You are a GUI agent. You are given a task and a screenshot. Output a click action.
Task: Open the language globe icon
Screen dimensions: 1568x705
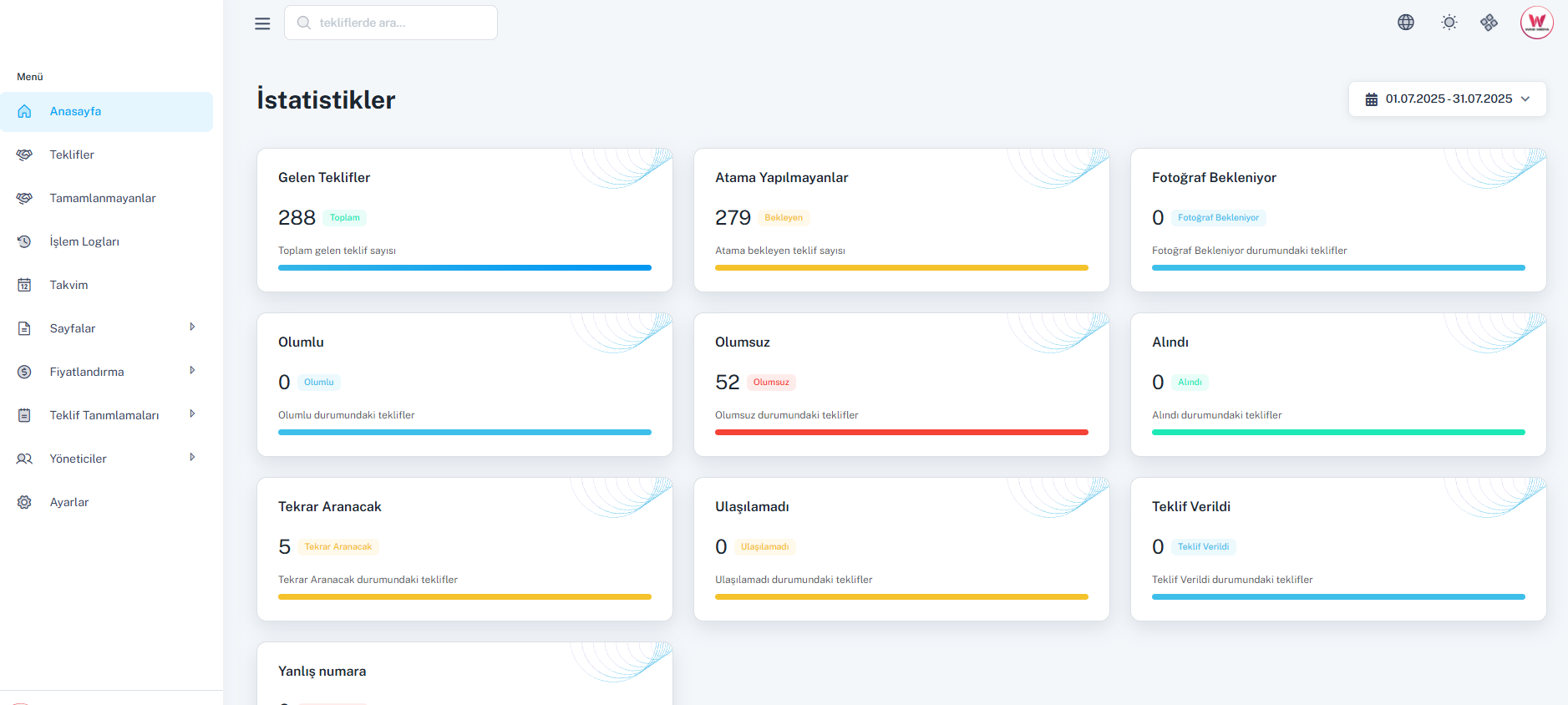pyautogui.click(x=1406, y=23)
